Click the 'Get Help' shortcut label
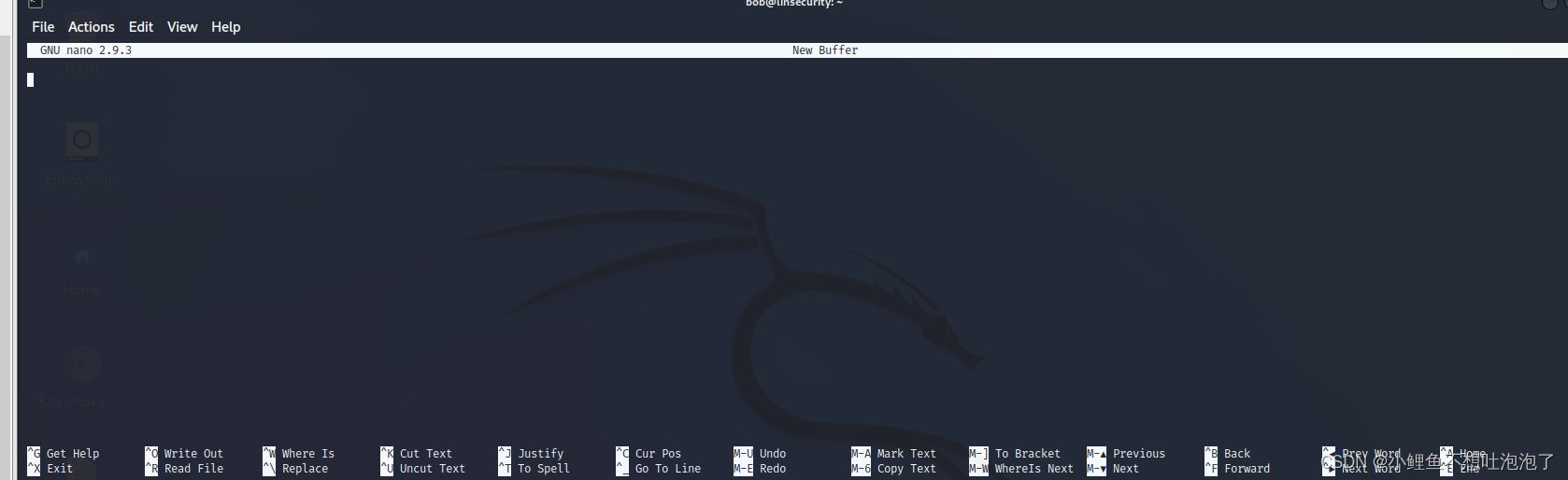Viewport: 1568px width, 480px height. coord(73,454)
